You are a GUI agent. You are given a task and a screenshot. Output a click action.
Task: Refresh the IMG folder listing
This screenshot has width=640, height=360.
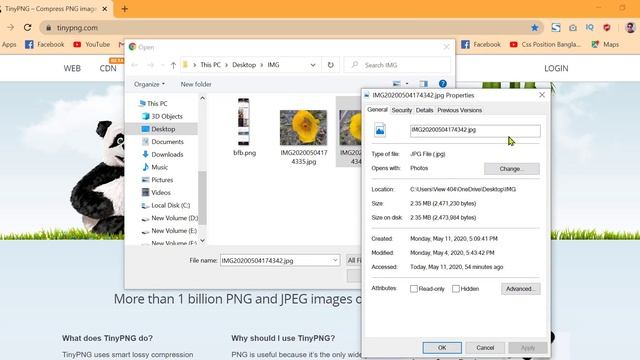pos(330,65)
